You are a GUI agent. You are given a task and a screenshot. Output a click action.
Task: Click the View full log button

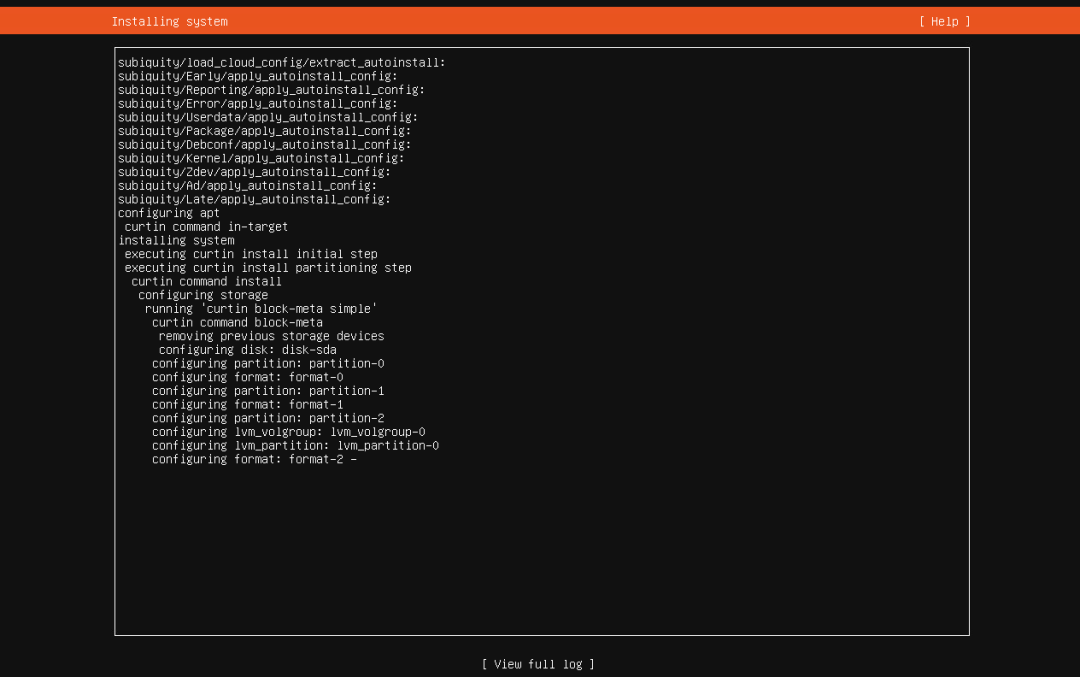coord(538,664)
